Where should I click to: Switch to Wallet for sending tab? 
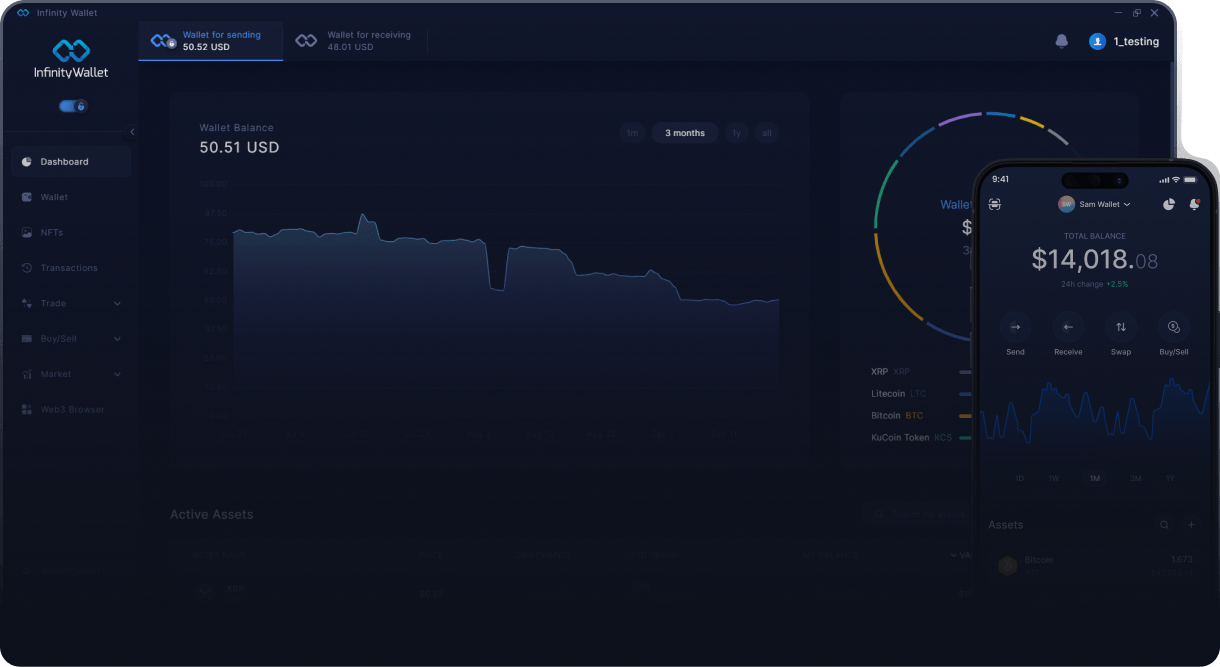pos(211,41)
